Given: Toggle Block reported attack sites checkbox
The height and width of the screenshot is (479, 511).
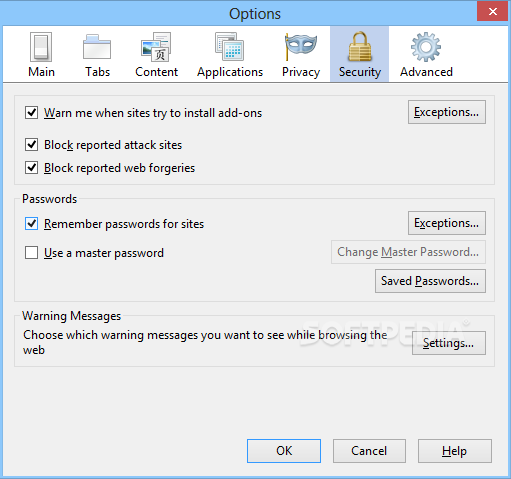Looking at the screenshot, I should point(31,145).
